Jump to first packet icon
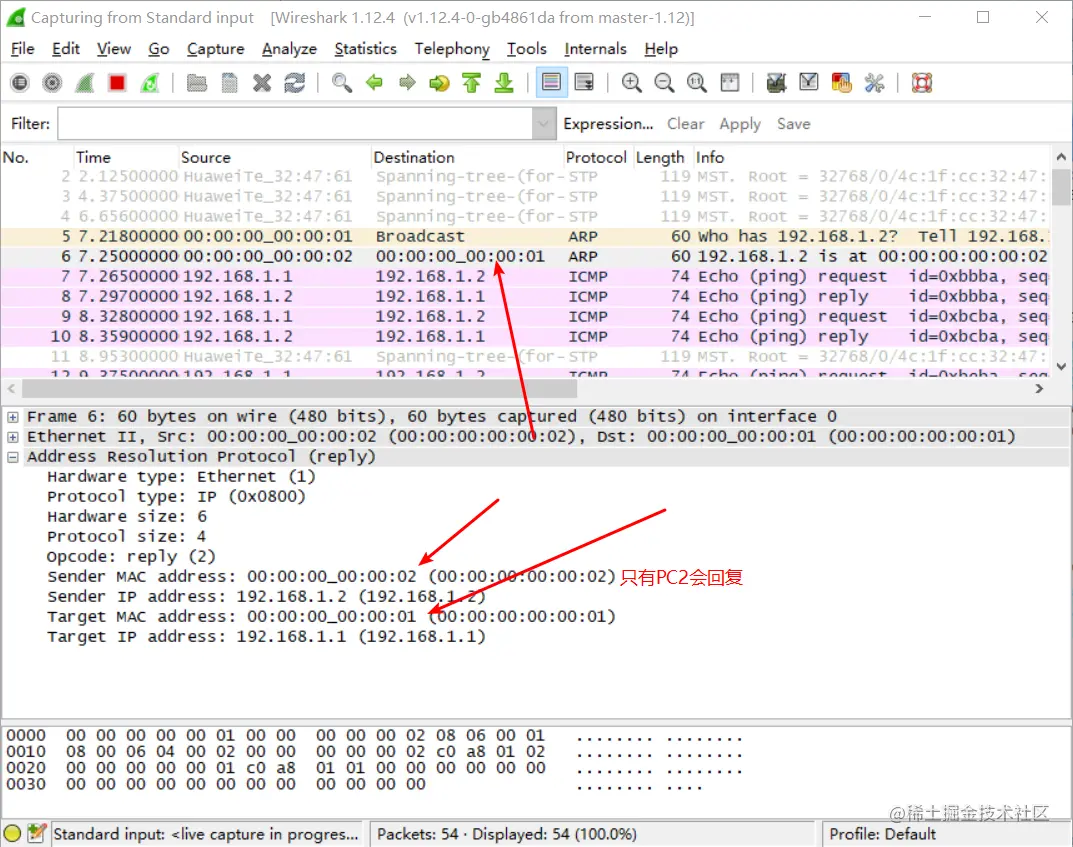 click(x=471, y=83)
